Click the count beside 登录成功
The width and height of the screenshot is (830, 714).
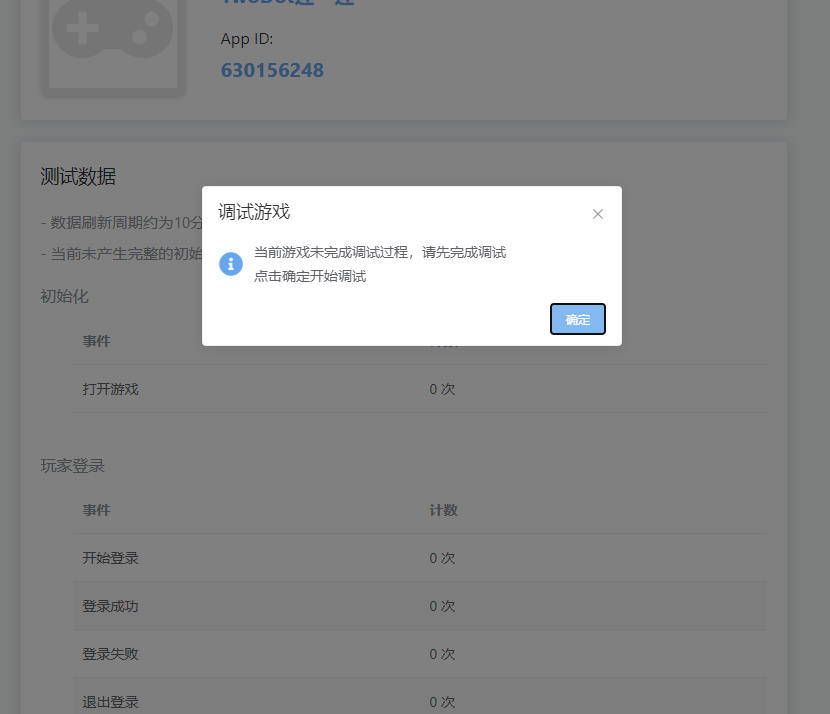point(442,606)
